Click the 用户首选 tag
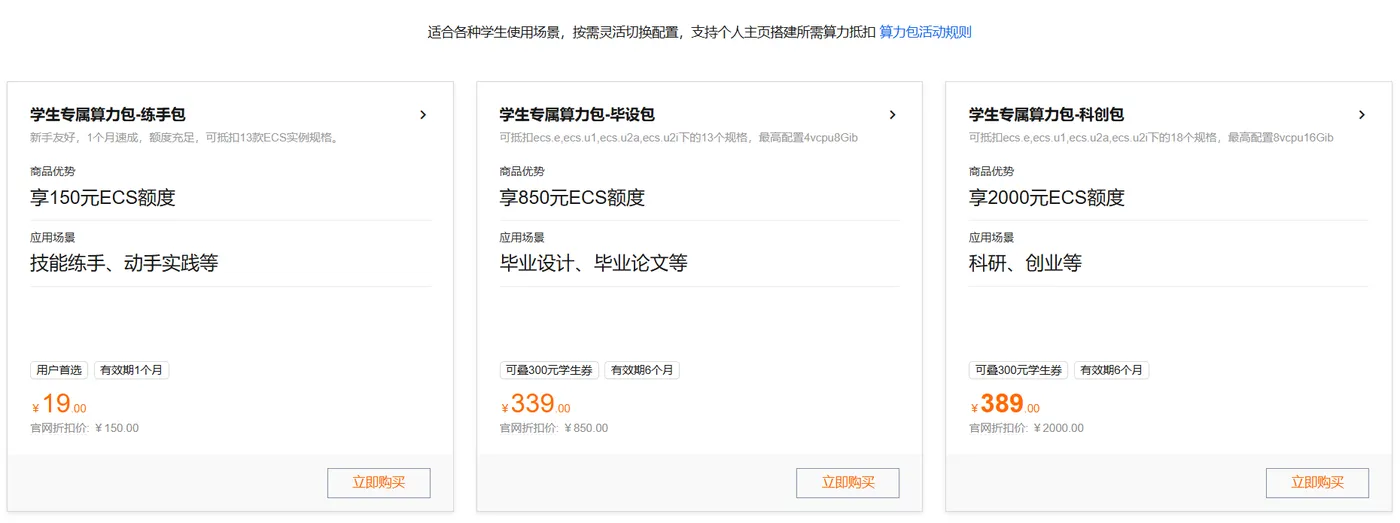Viewport: 1400px width, 523px height. [59, 370]
